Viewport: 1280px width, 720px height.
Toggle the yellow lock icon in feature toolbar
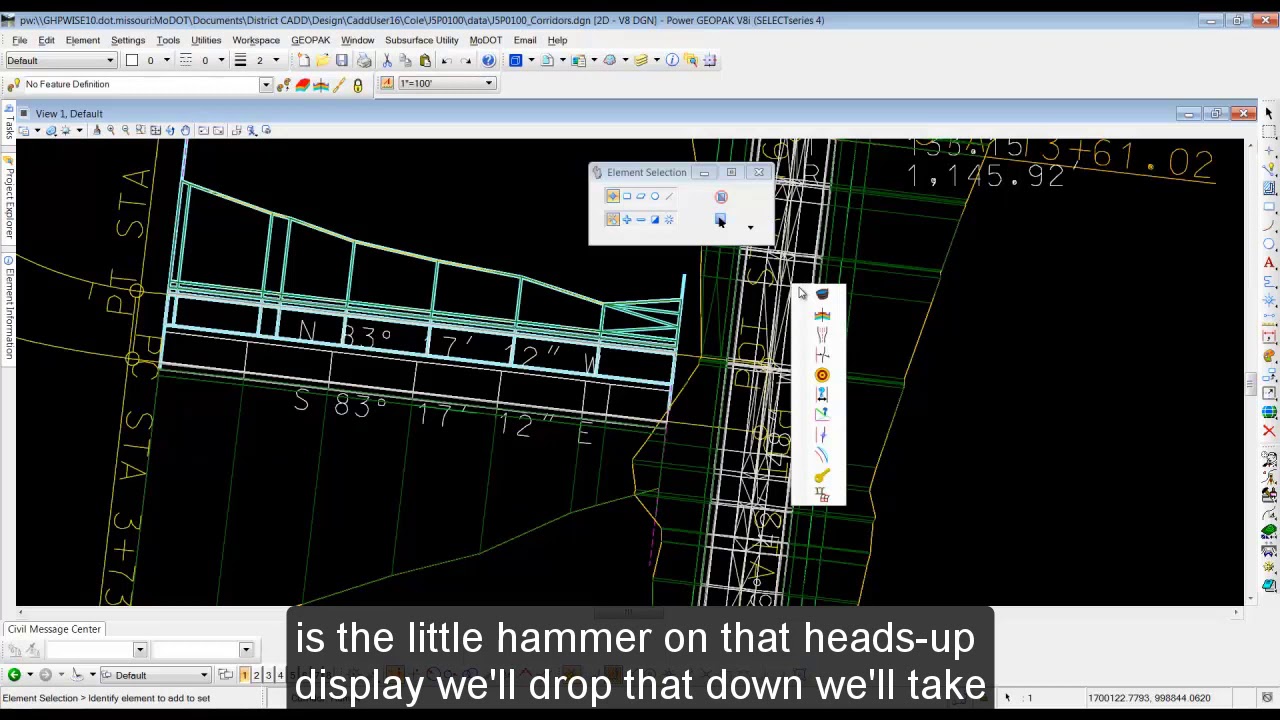coord(358,85)
